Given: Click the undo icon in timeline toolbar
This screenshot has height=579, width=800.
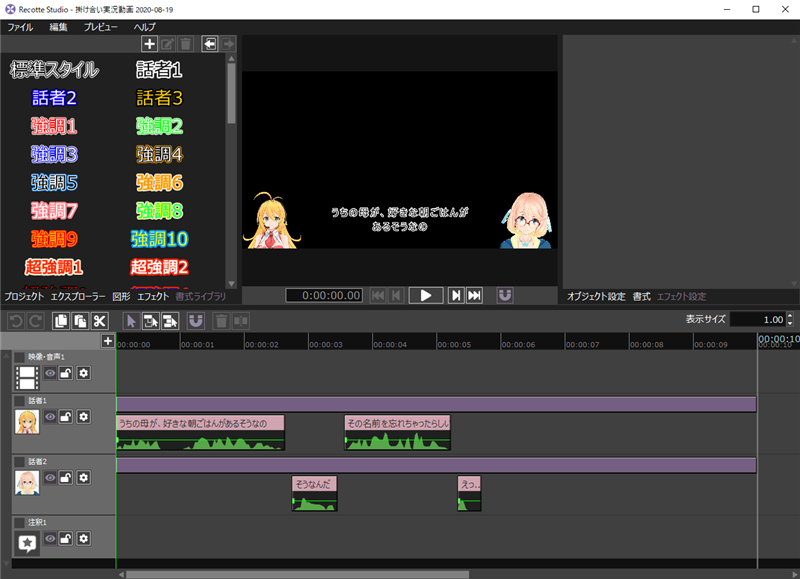Looking at the screenshot, I should pos(16,321).
